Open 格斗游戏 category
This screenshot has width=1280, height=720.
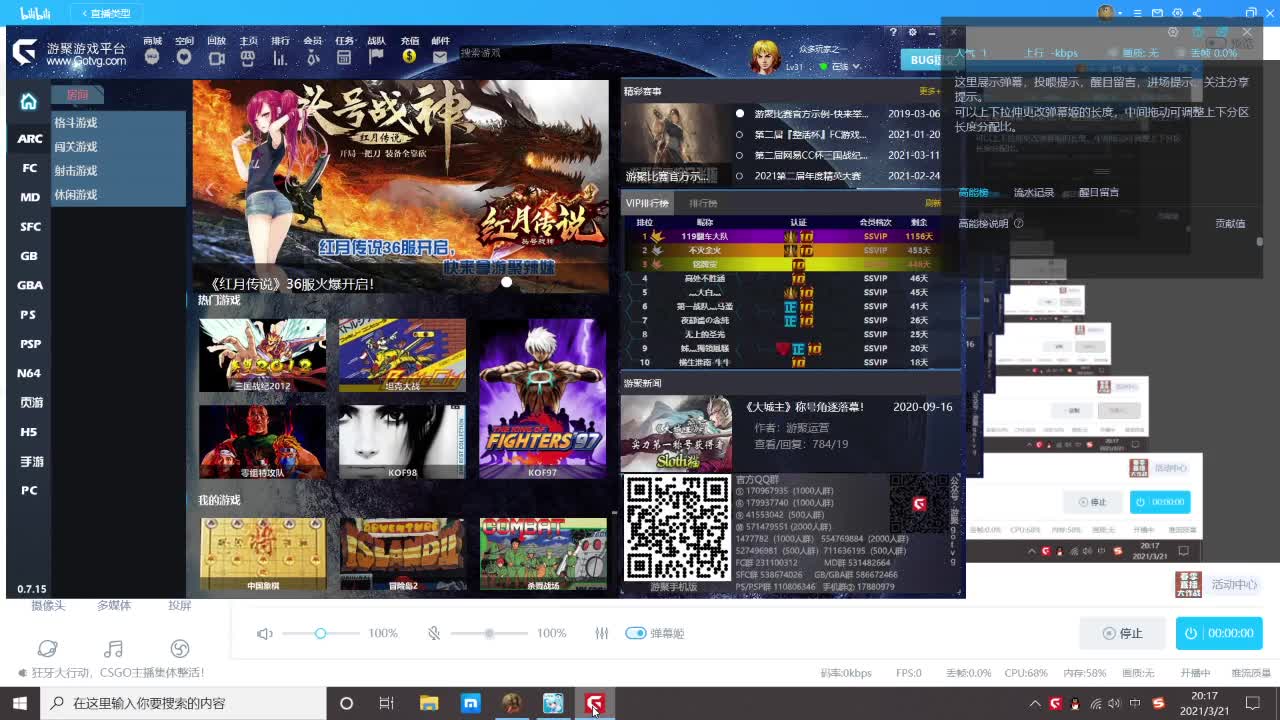pyautogui.click(x=76, y=123)
